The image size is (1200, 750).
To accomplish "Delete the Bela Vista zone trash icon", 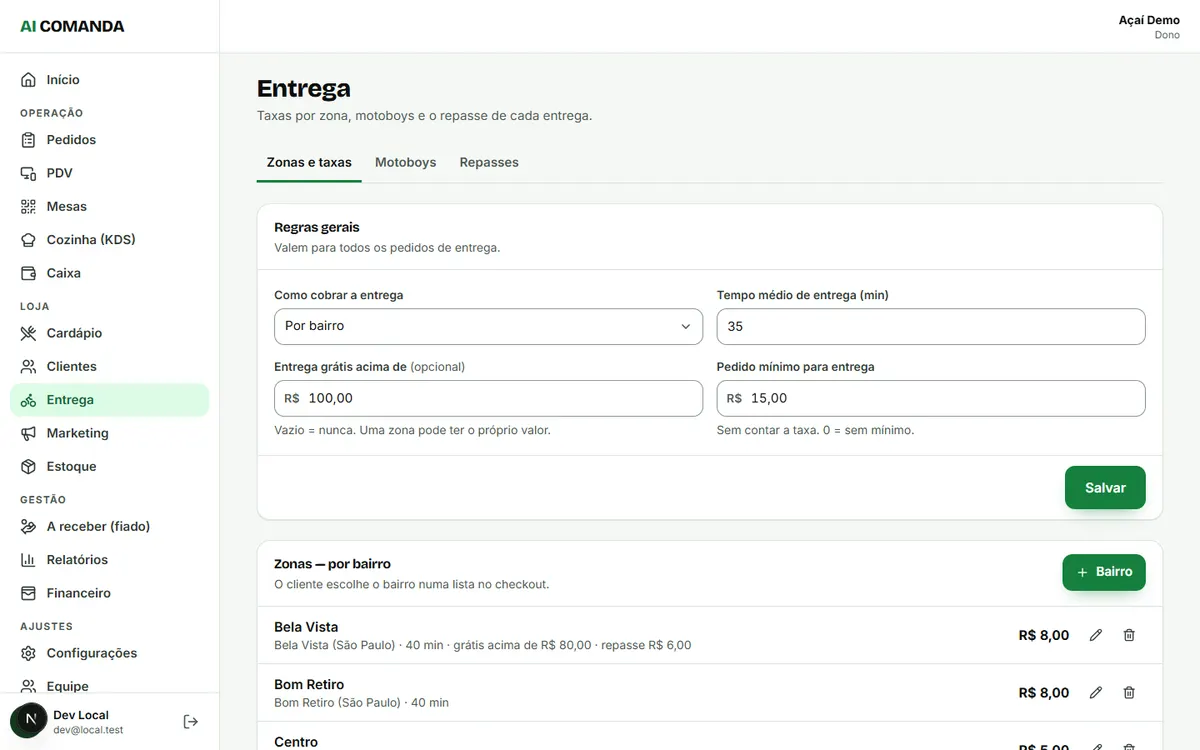I will (x=1129, y=635).
